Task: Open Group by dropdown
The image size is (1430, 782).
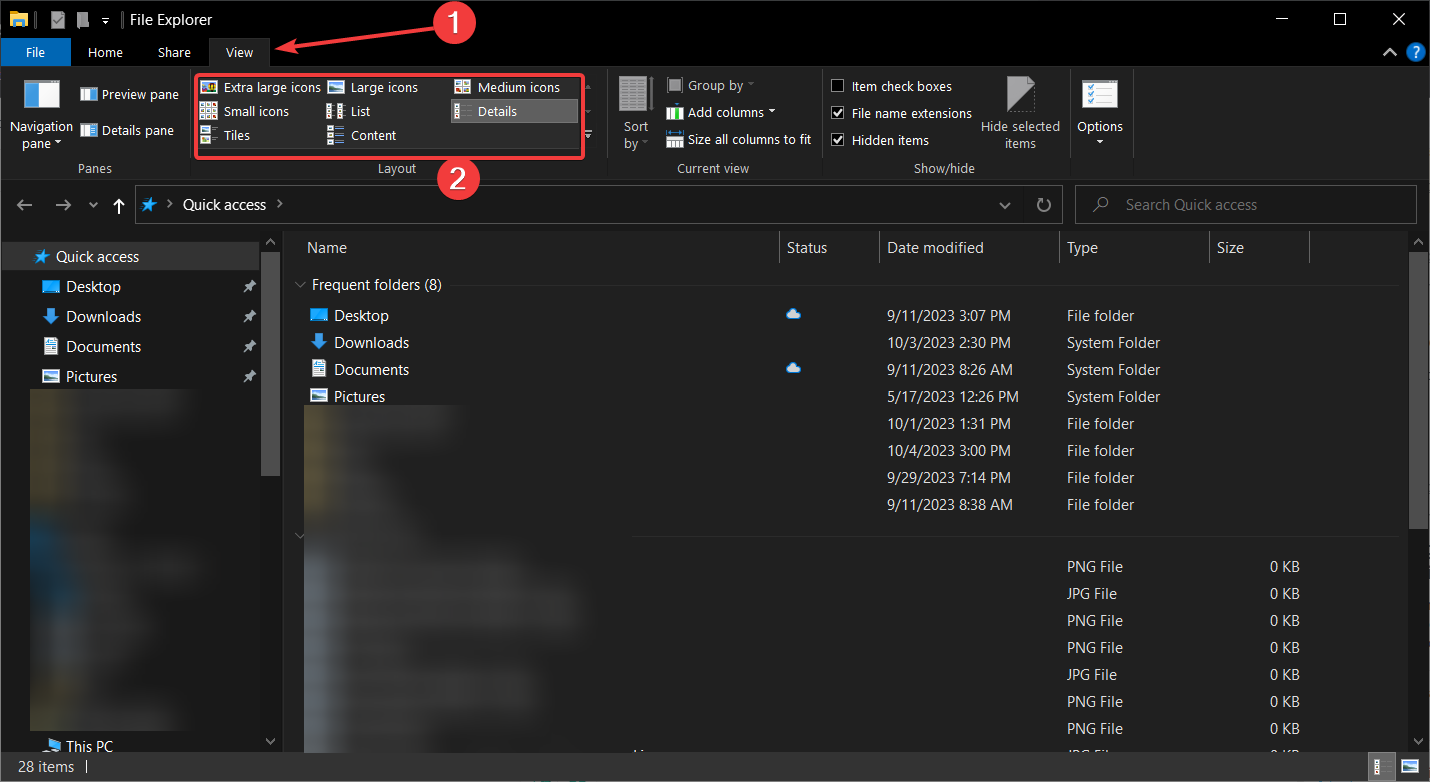Action: coord(711,86)
